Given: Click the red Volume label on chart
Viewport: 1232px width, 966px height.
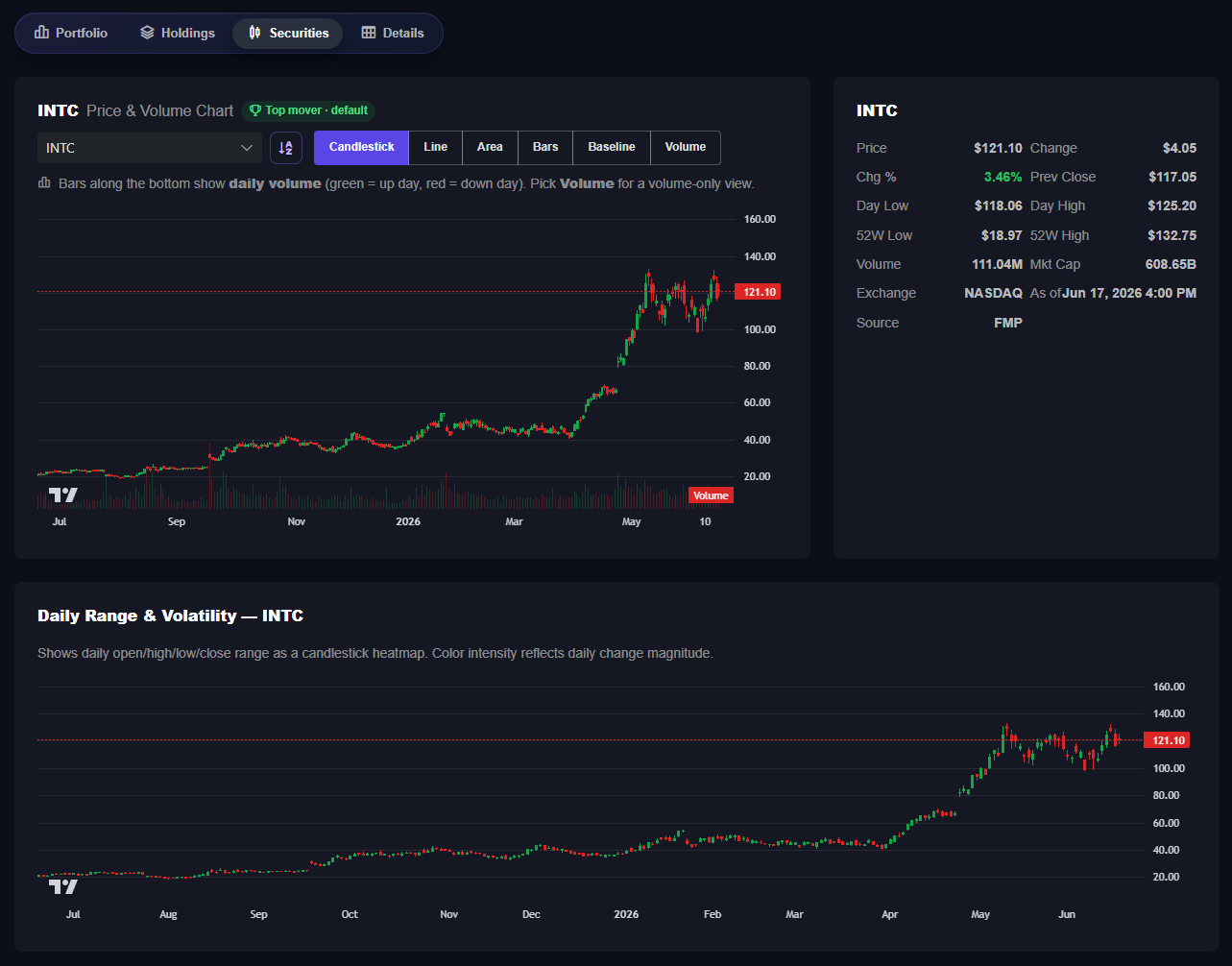Looking at the screenshot, I should tap(711, 495).
